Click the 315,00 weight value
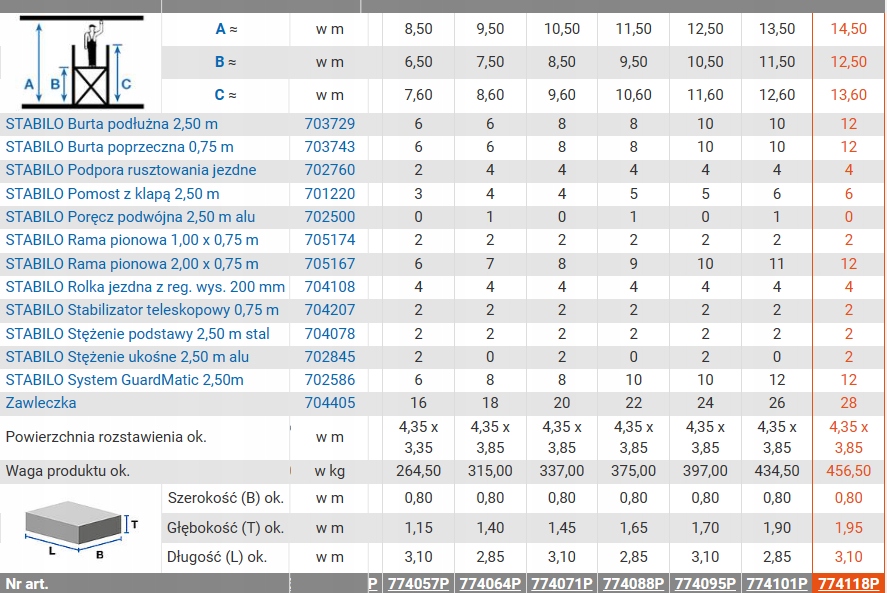Image resolution: width=887 pixels, height=593 pixels. (490, 471)
